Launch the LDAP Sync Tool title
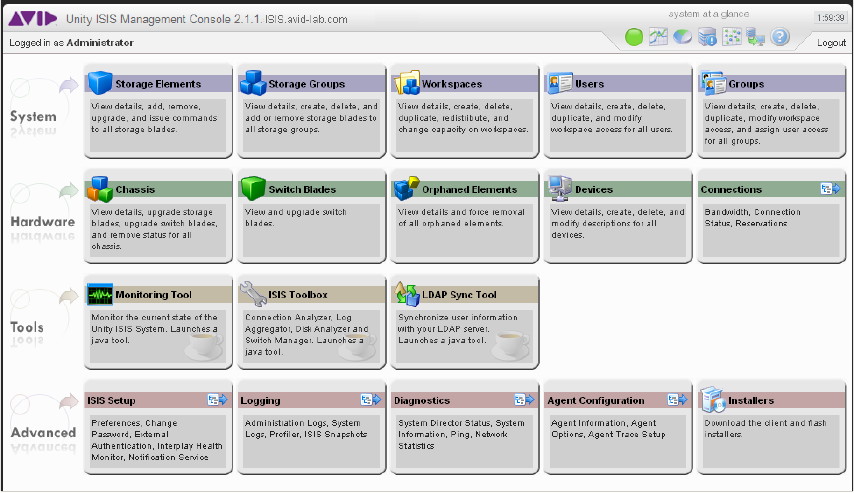 click(x=459, y=295)
